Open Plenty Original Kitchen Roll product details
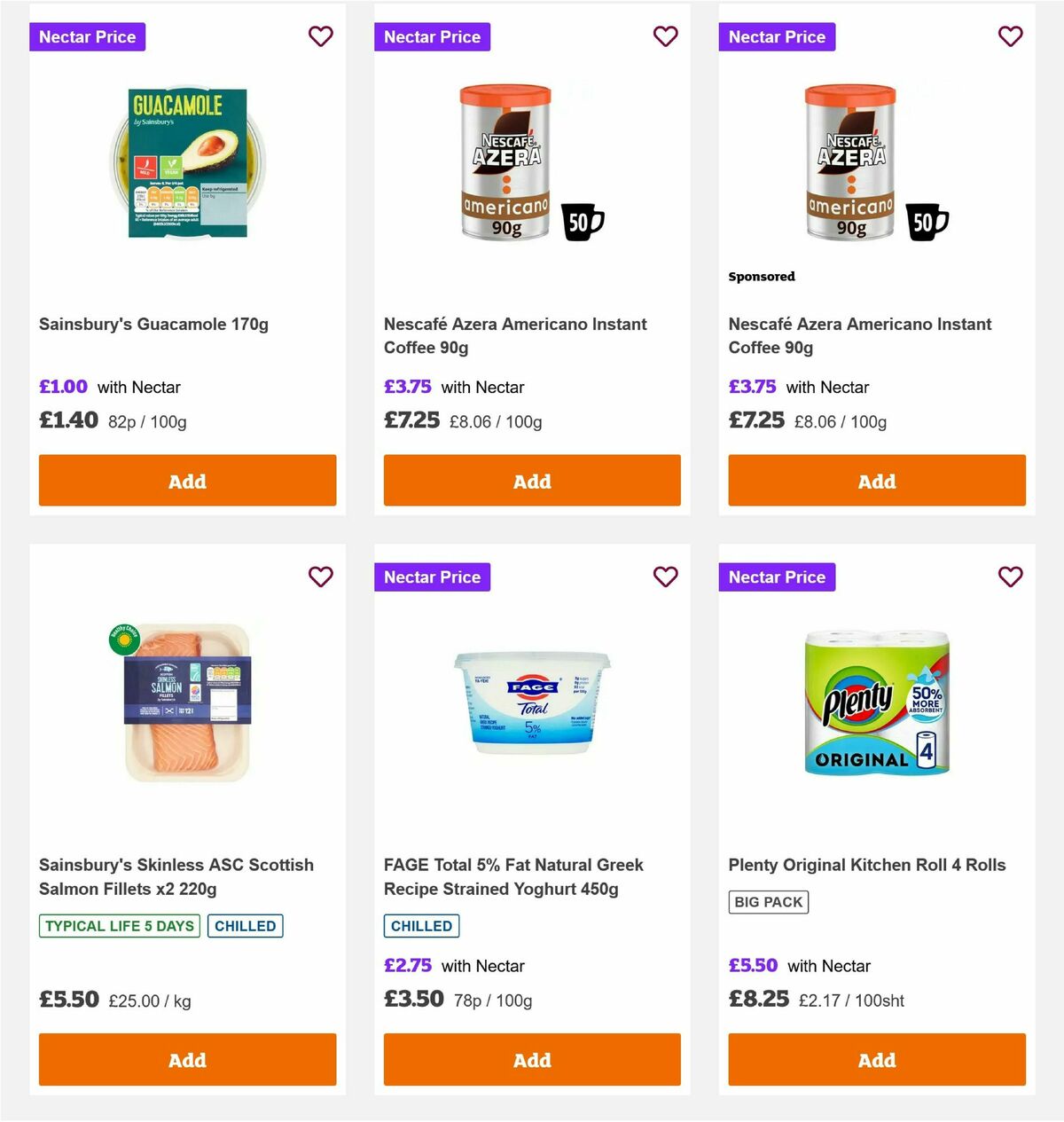1064x1122 pixels. tap(866, 865)
